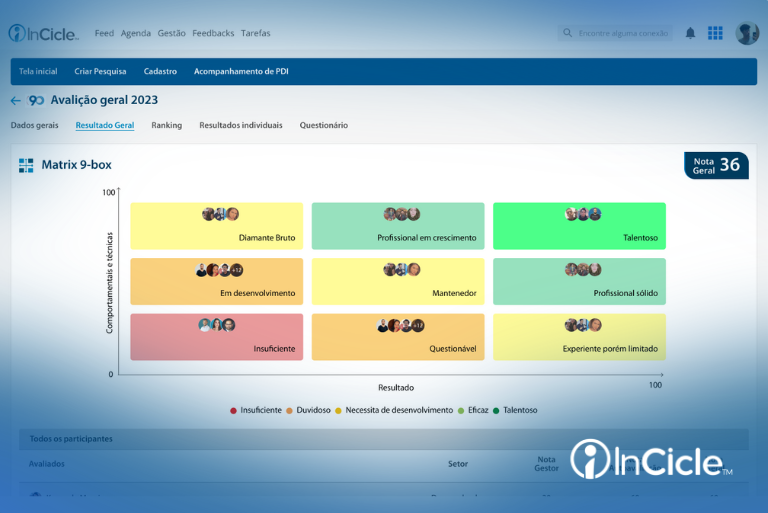
Task: Open the Agenda menu
Action: click(x=136, y=33)
